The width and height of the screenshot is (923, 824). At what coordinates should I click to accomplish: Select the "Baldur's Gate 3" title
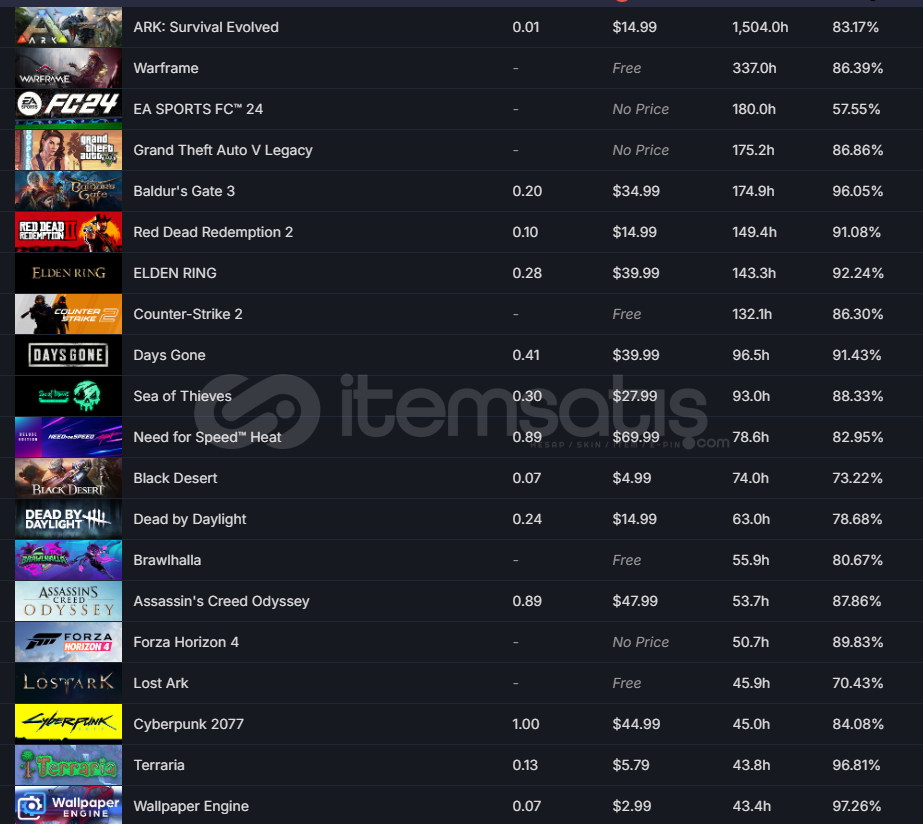point(184,191)
